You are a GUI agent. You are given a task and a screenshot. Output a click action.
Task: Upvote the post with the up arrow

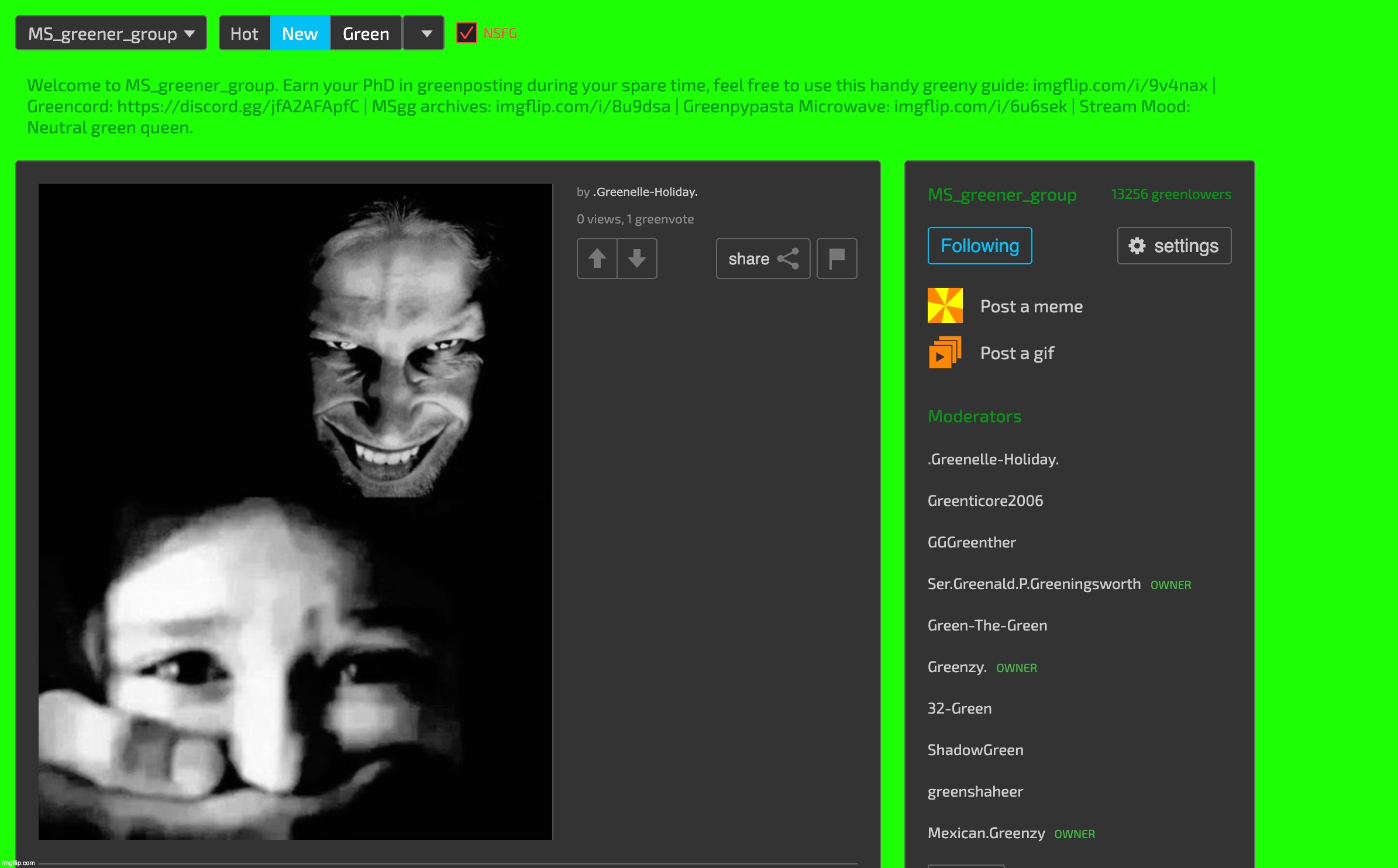click(x=597, y=258)
